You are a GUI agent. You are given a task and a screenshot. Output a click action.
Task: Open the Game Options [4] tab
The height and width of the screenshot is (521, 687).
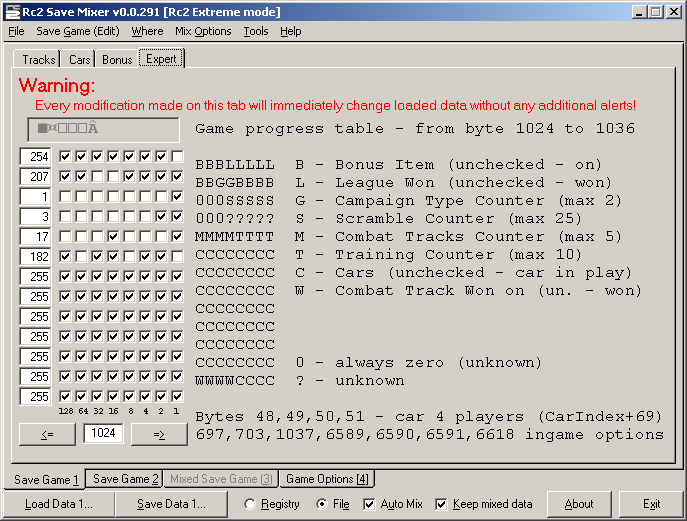[327, 478]
